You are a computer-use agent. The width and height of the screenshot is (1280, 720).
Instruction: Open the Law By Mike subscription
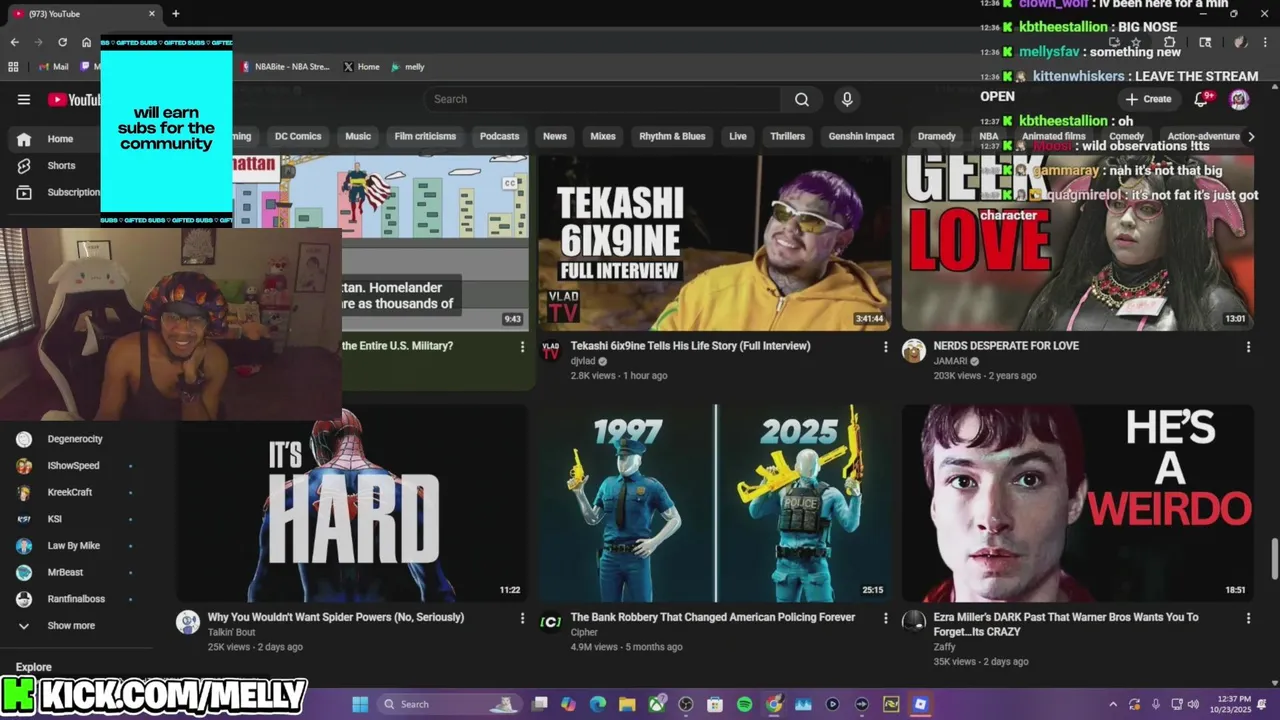tap(73, 546)
